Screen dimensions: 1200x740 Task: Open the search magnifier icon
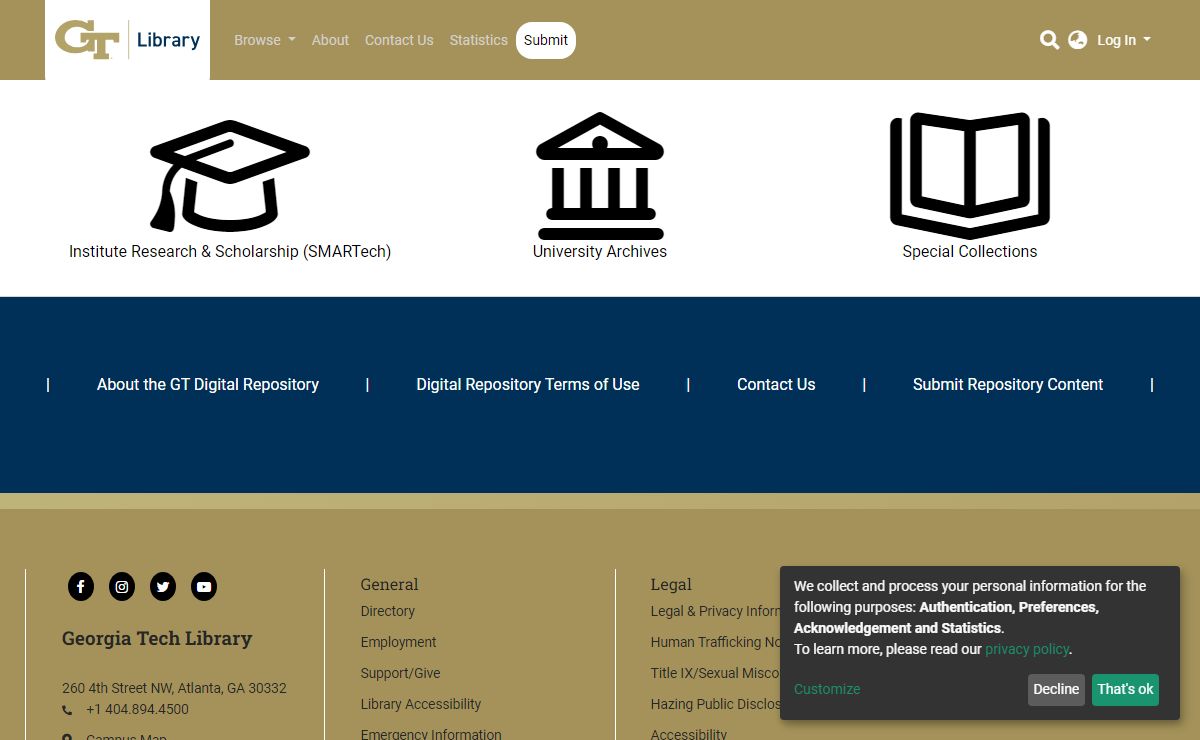pyautogui.click(x=1049, y=40)
